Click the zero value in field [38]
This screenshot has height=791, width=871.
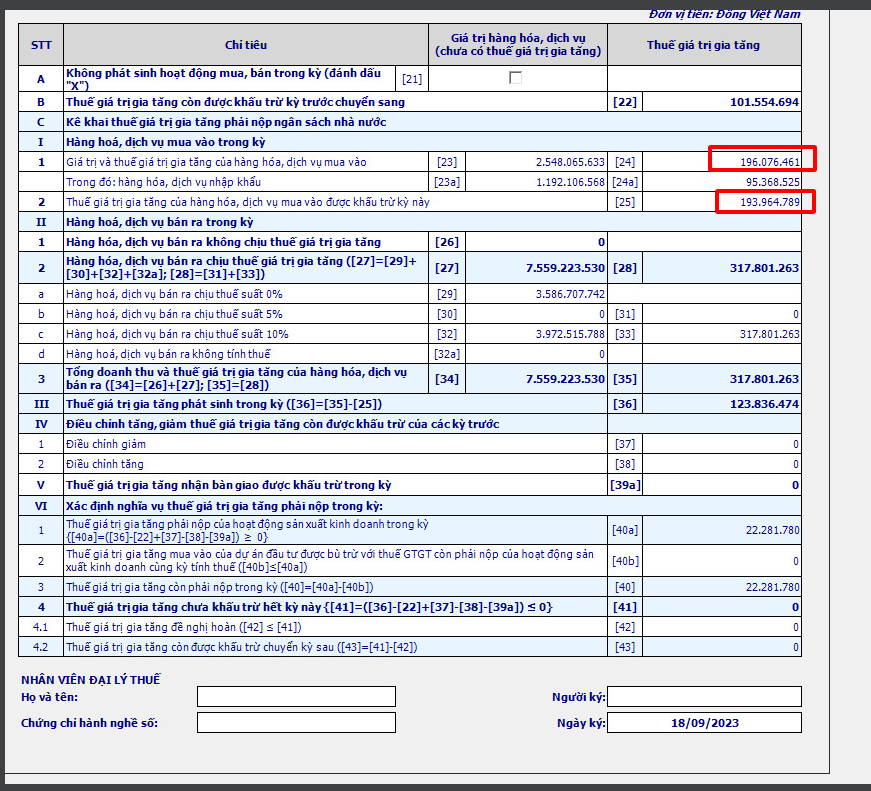(x=796, y=464)
